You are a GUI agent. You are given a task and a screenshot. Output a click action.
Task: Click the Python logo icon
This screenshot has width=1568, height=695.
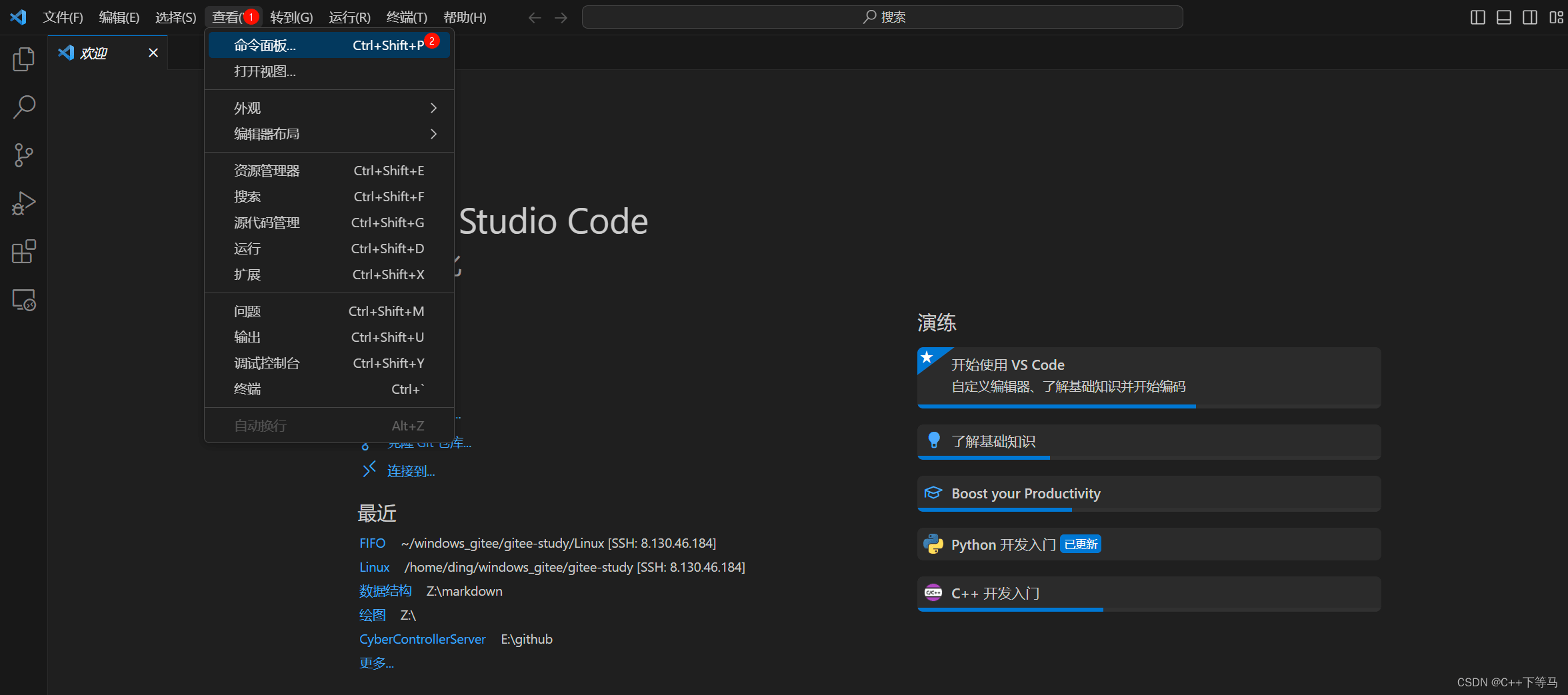pyautogui.click(x=933, y=544)
